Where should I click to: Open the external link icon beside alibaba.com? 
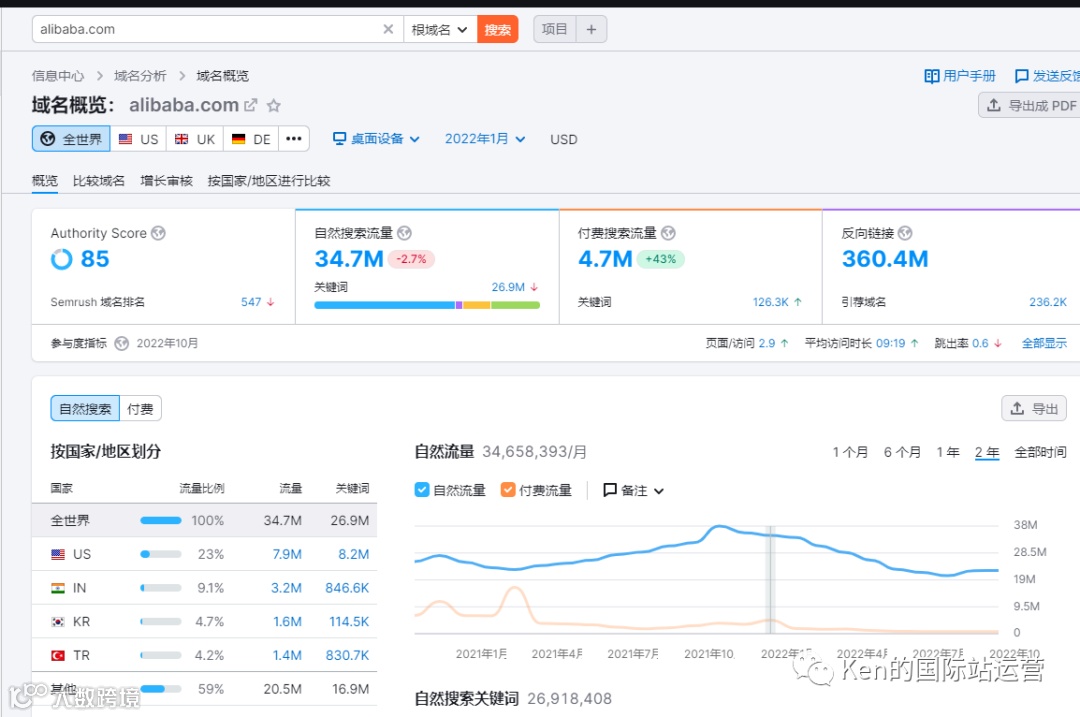tap(251, 105)
